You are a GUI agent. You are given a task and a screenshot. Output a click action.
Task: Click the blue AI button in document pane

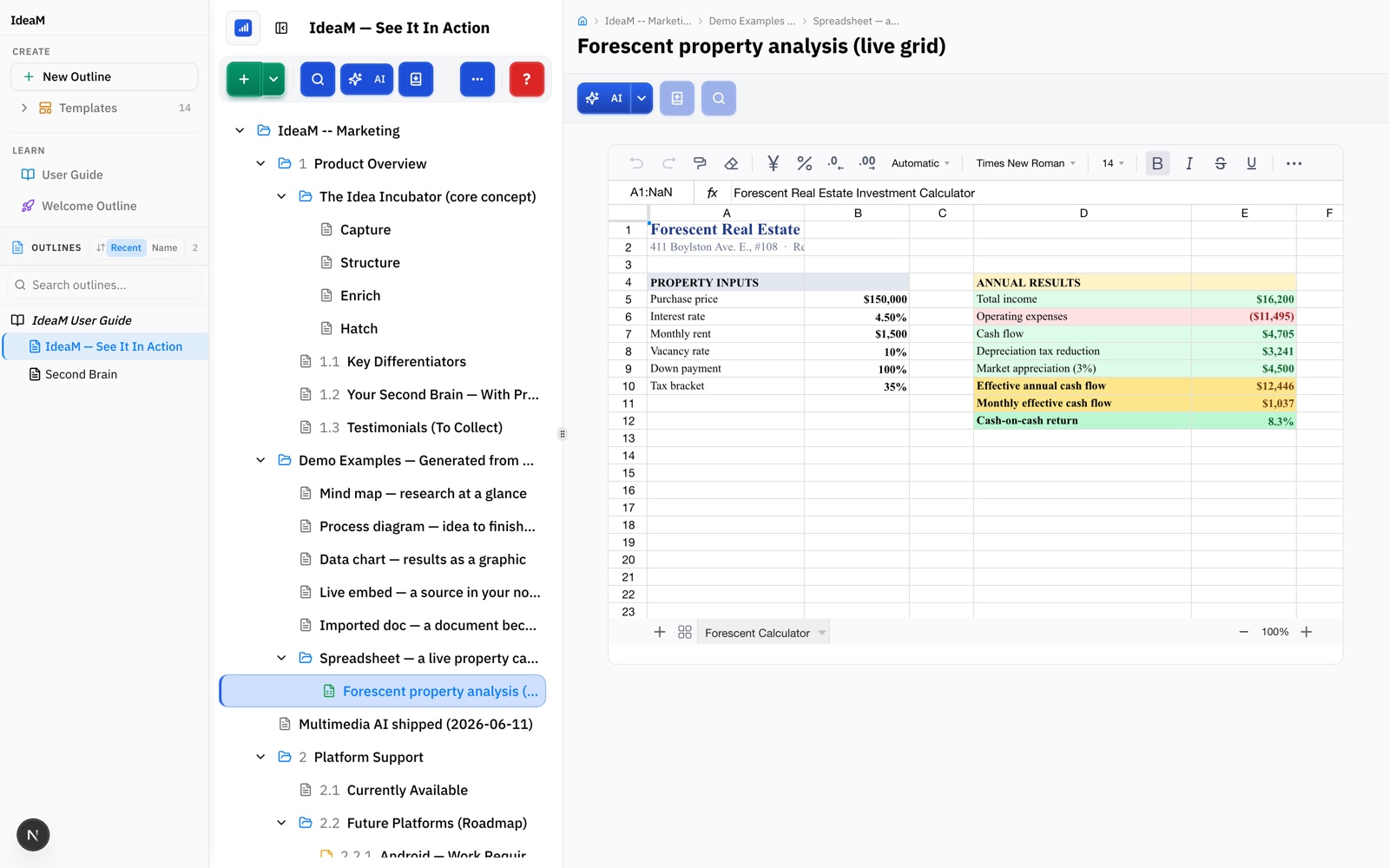604,98
